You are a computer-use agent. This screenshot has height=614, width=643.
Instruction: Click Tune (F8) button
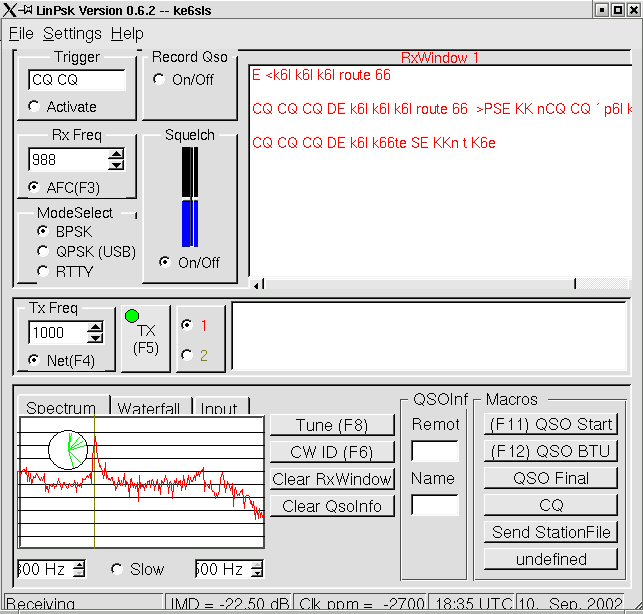(332, 425)
